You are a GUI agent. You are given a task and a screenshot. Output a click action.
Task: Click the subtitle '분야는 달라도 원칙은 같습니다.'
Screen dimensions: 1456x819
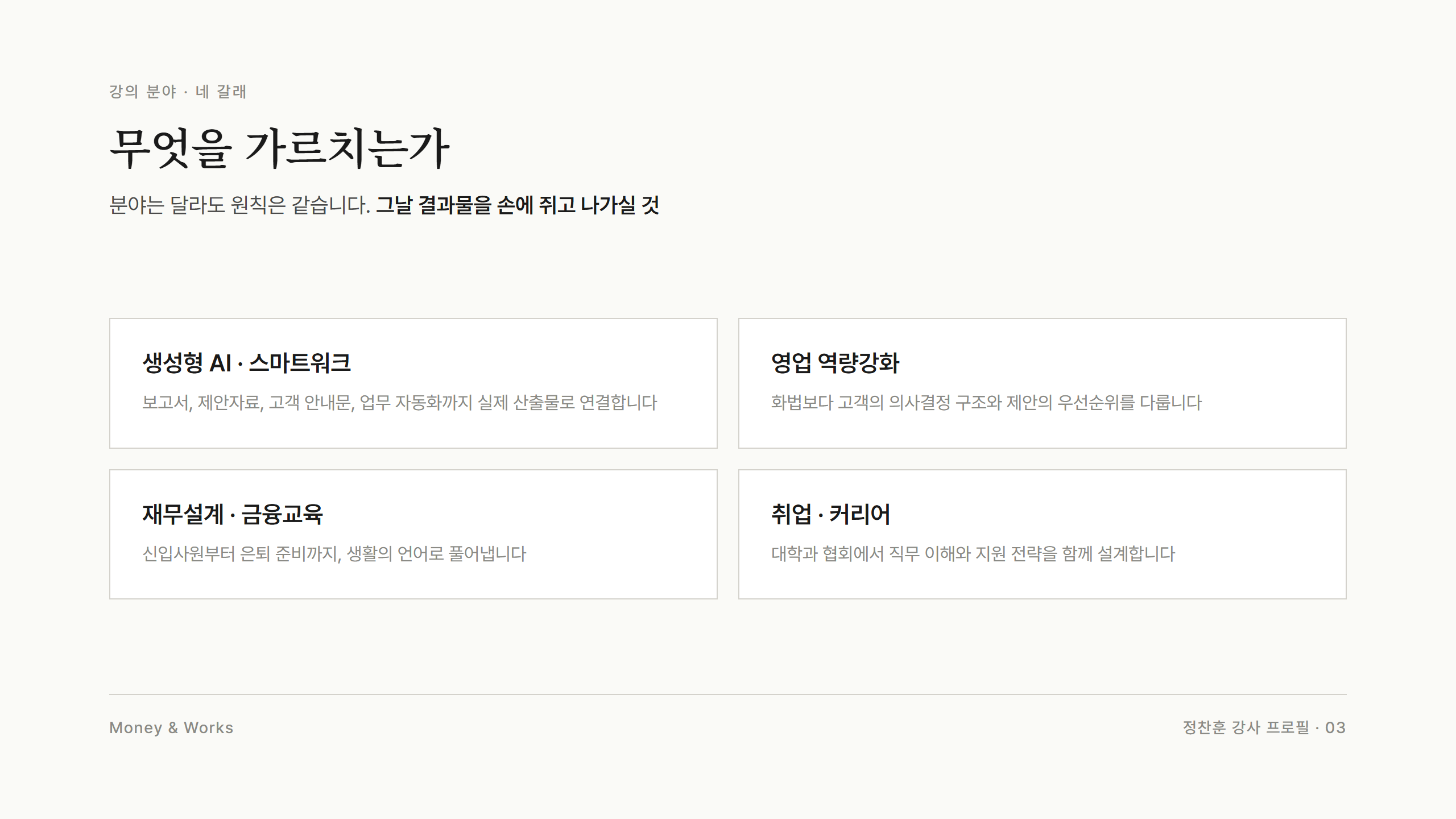[x=239, y=205]
